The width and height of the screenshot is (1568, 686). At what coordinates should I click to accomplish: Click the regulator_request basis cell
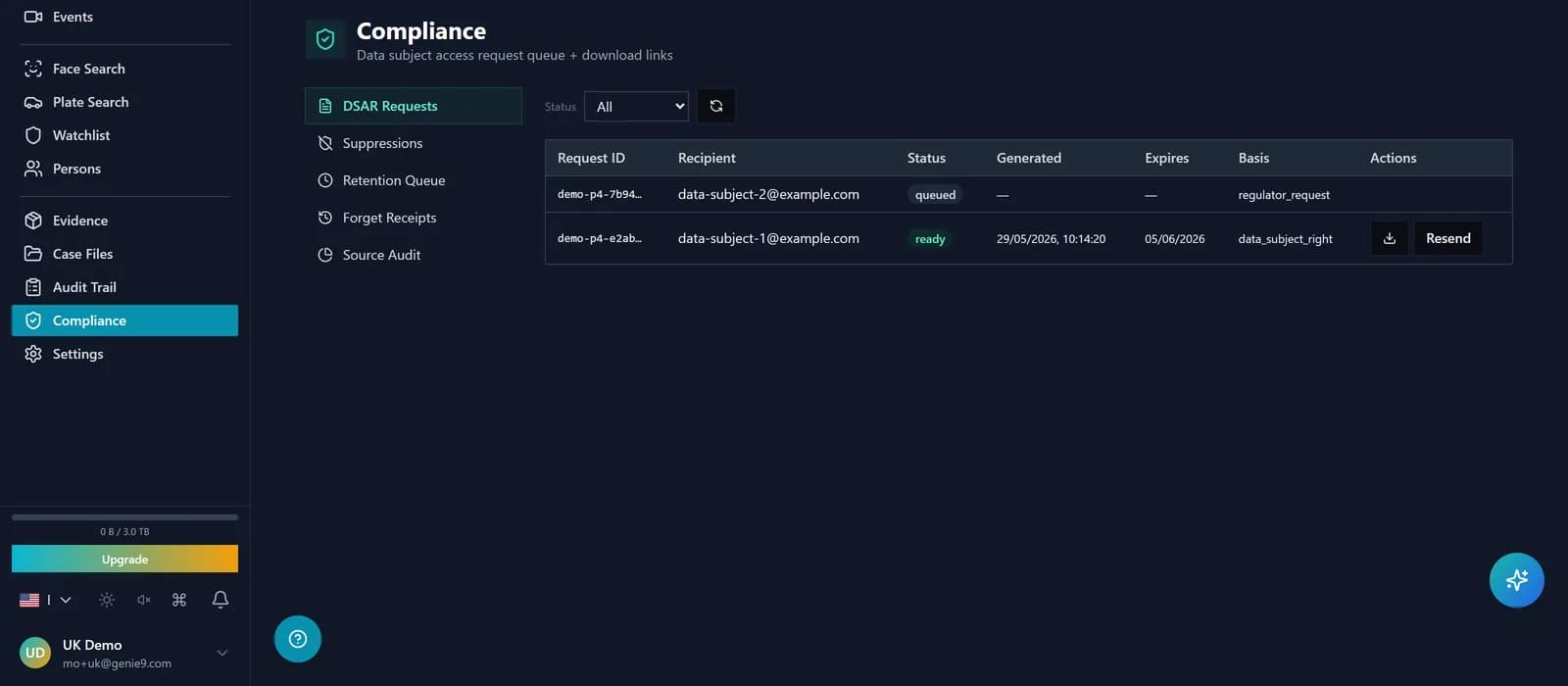point(1284,195)
